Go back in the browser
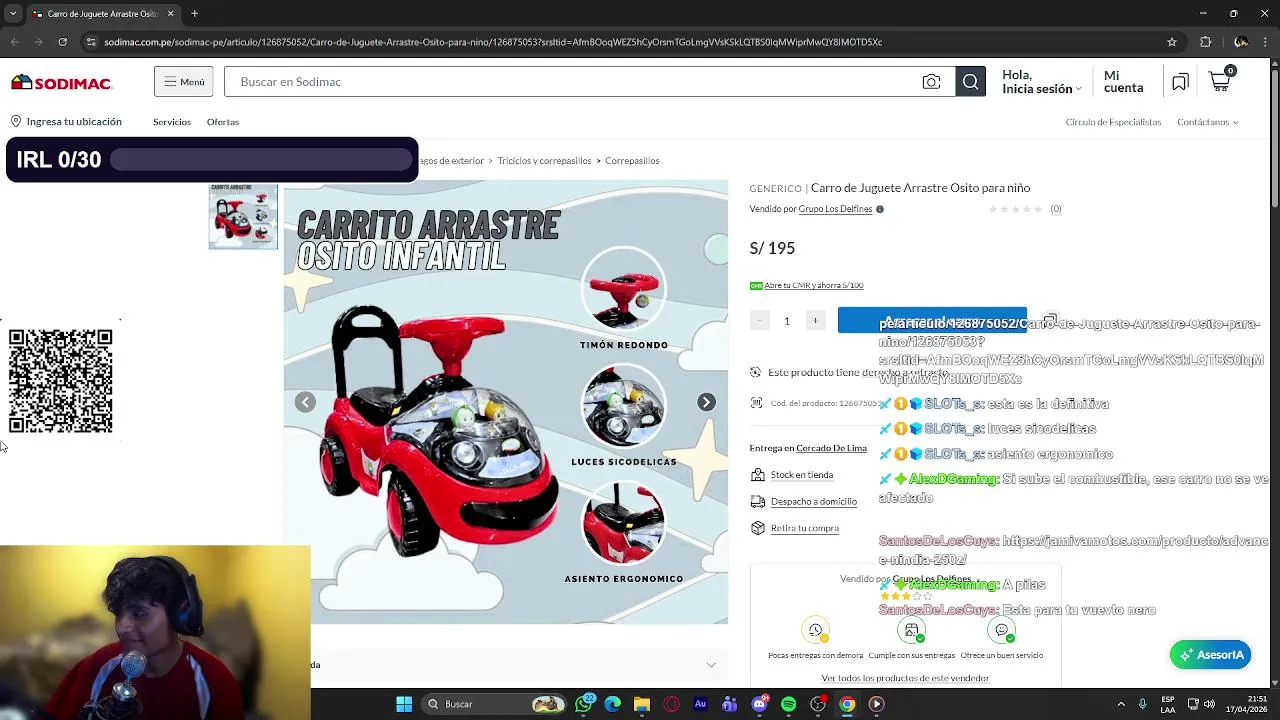The width and height of the screenshot is (1280, 720). (15, 42)
